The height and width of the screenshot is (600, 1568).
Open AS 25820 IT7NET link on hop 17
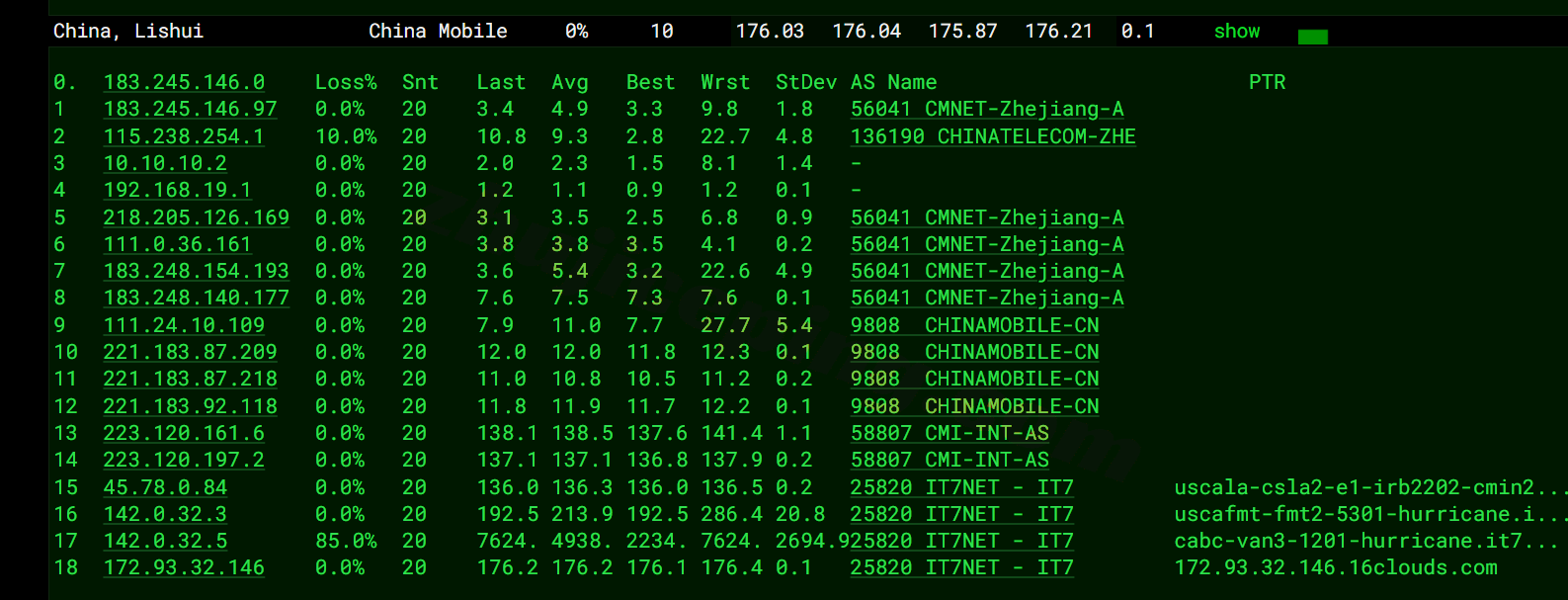tap(962, 542)
